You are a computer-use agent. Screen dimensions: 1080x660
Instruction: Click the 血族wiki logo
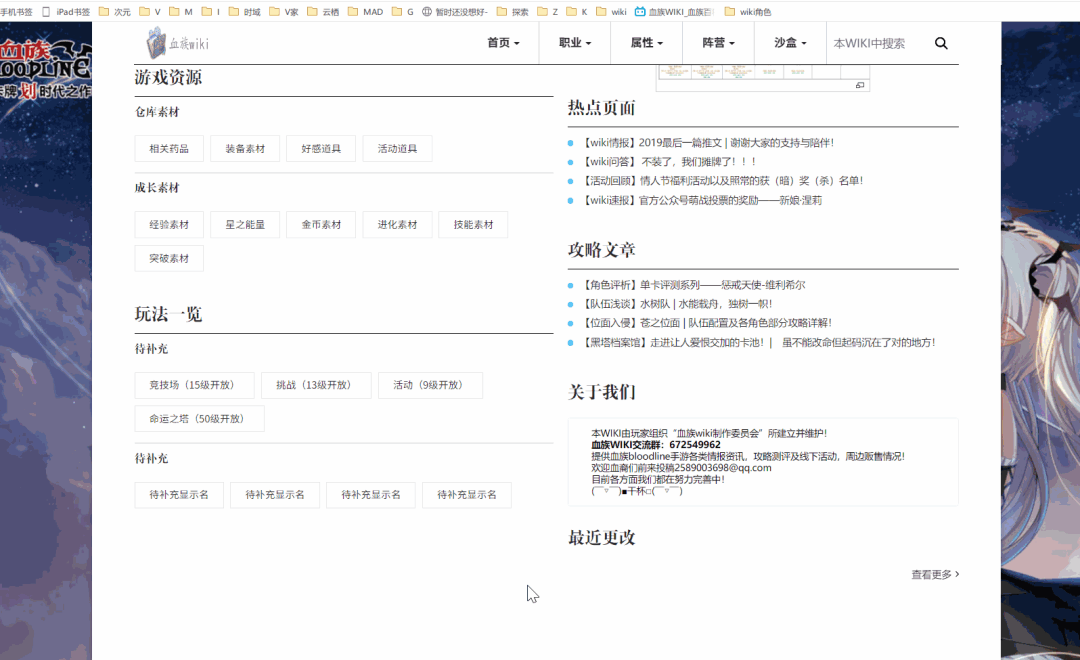pos(178,43)
